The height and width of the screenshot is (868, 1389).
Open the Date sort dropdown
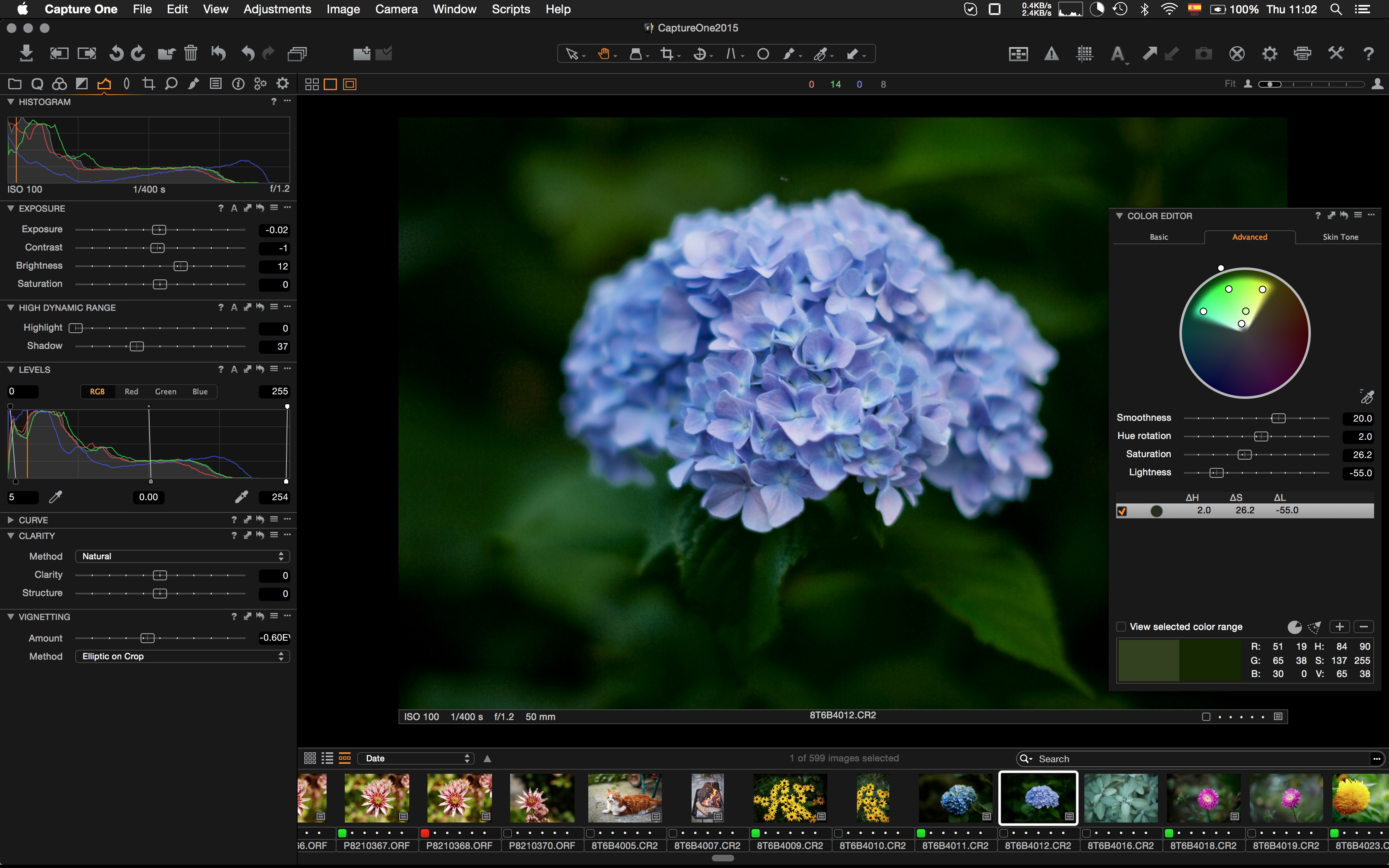coord(415,758)
